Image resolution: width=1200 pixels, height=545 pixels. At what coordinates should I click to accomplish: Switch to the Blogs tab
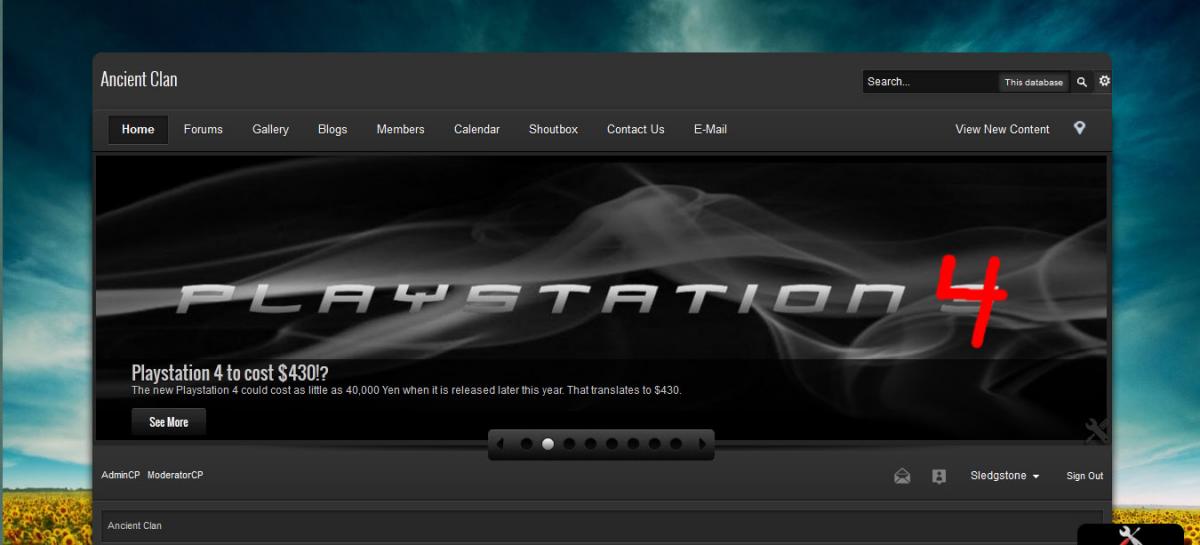tap(332, 129)
